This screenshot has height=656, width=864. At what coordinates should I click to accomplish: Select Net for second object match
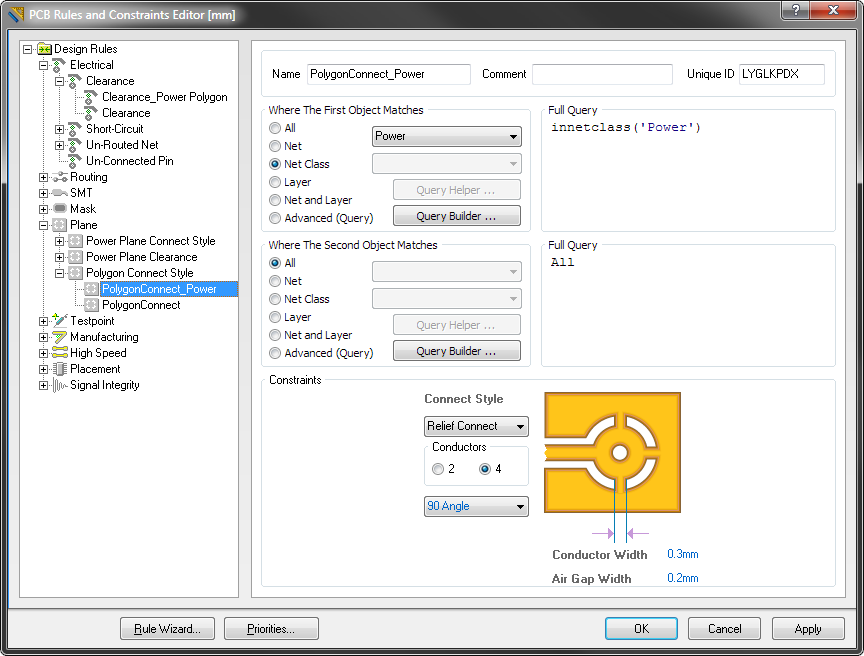[x=275, y=281]
